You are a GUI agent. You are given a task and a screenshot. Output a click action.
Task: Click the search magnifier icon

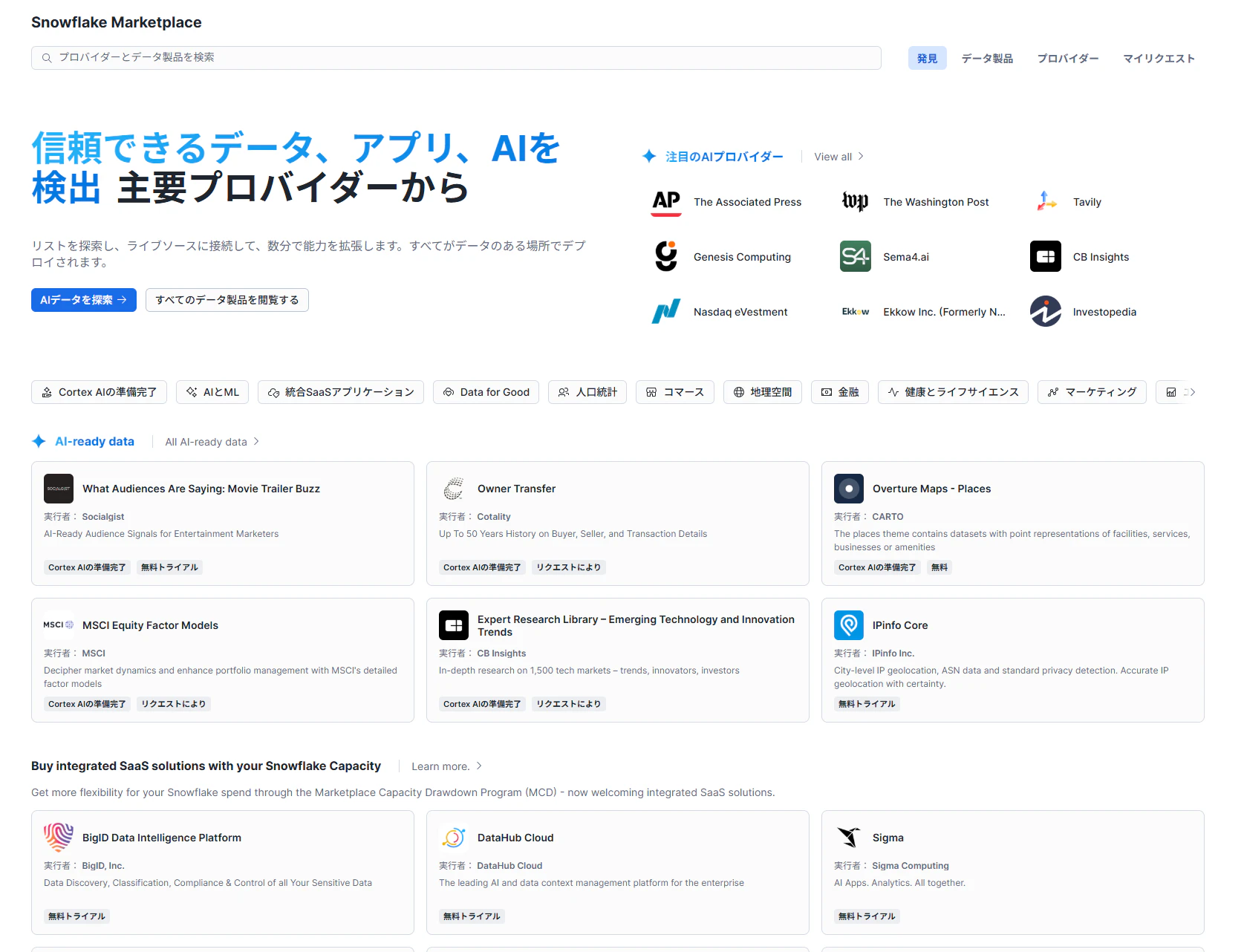47,58
